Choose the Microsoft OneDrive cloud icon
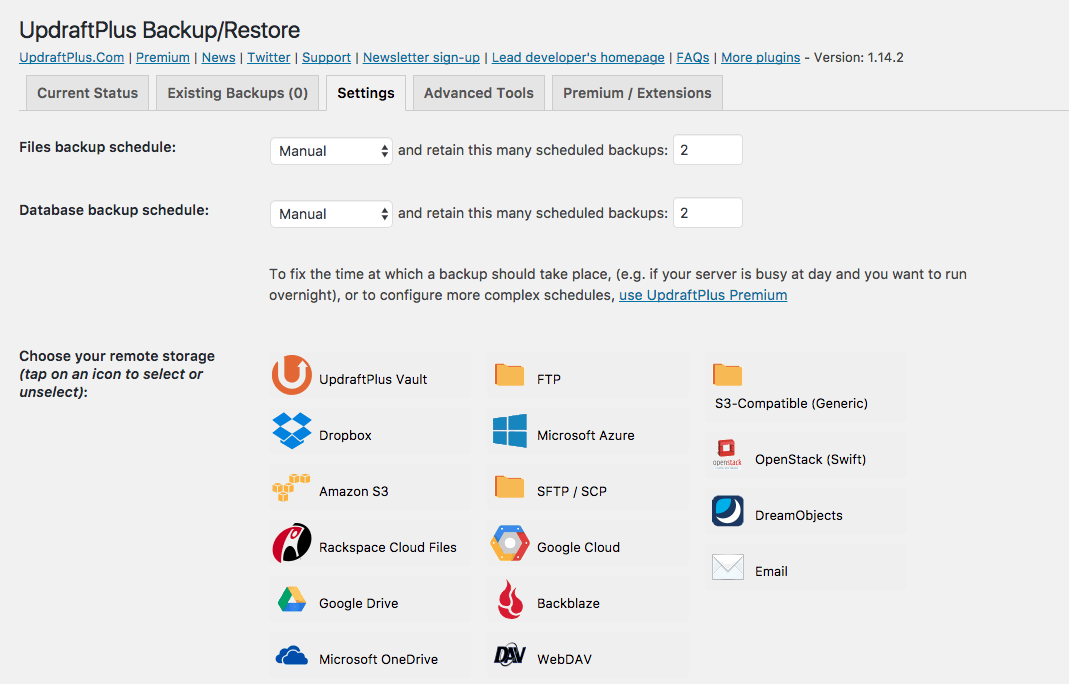The image size is (1069, 684). pos(292,656)
